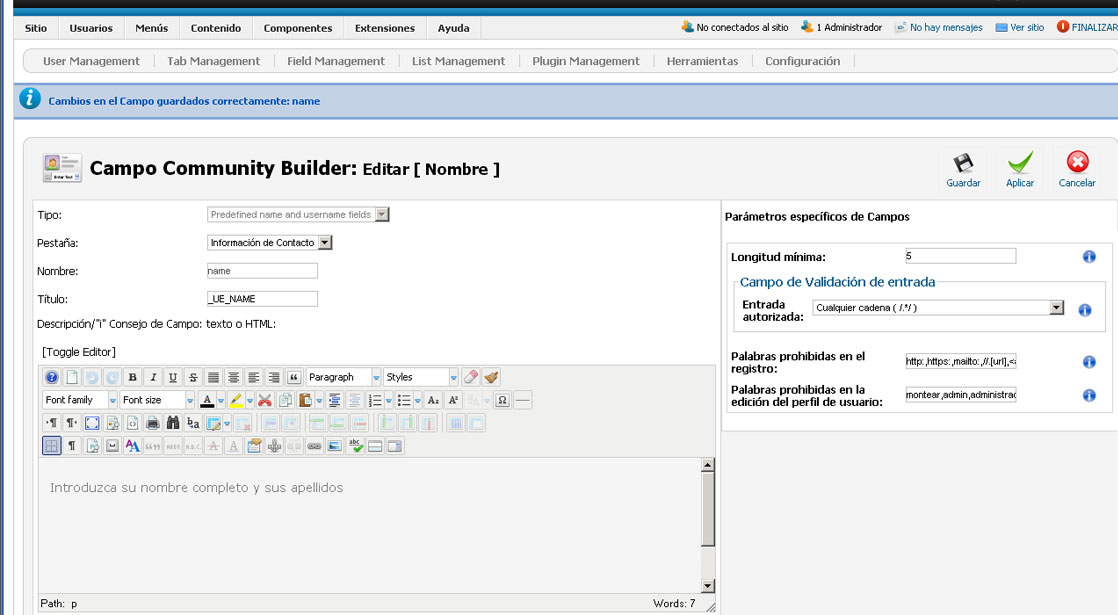Print the editor content

pos(153,423)
